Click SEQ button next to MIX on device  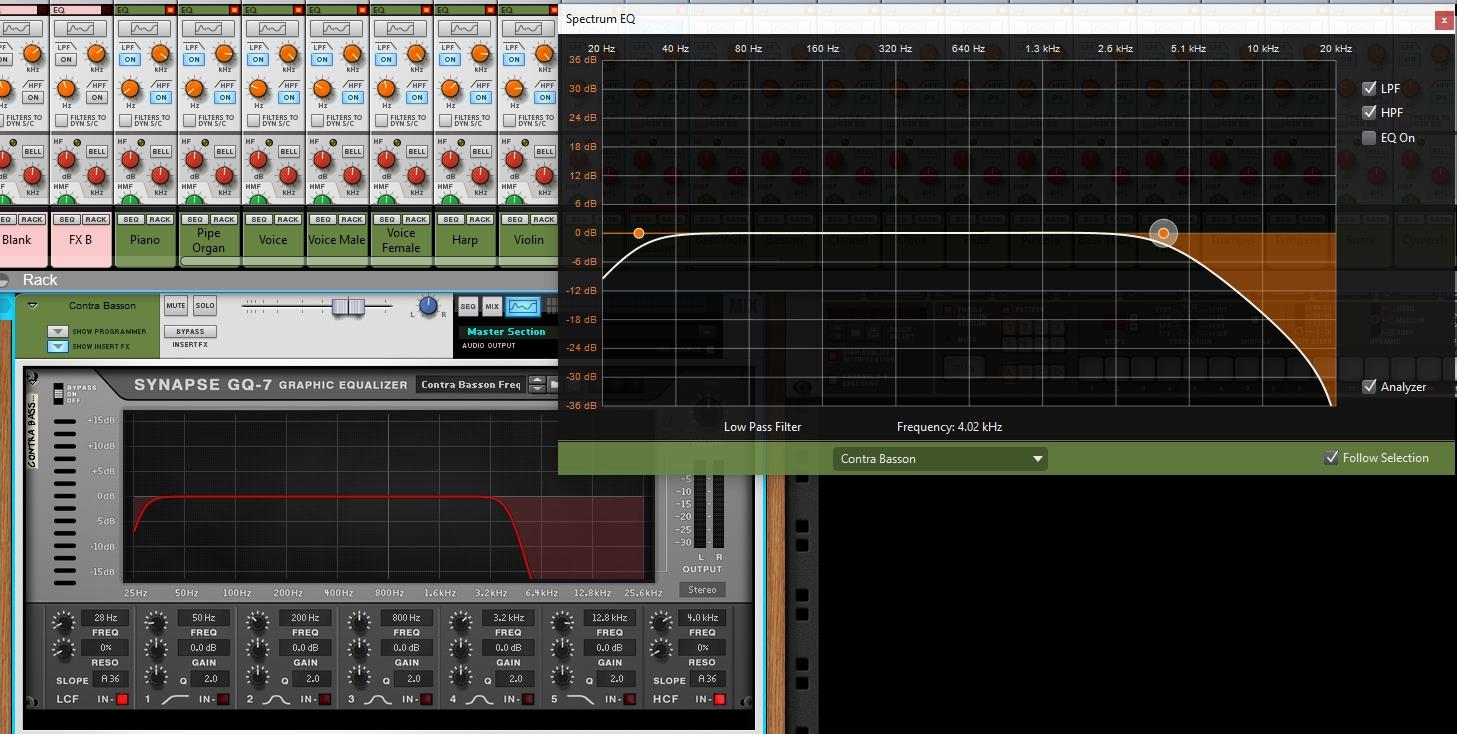pyautogui.click(x=467, y=306)
